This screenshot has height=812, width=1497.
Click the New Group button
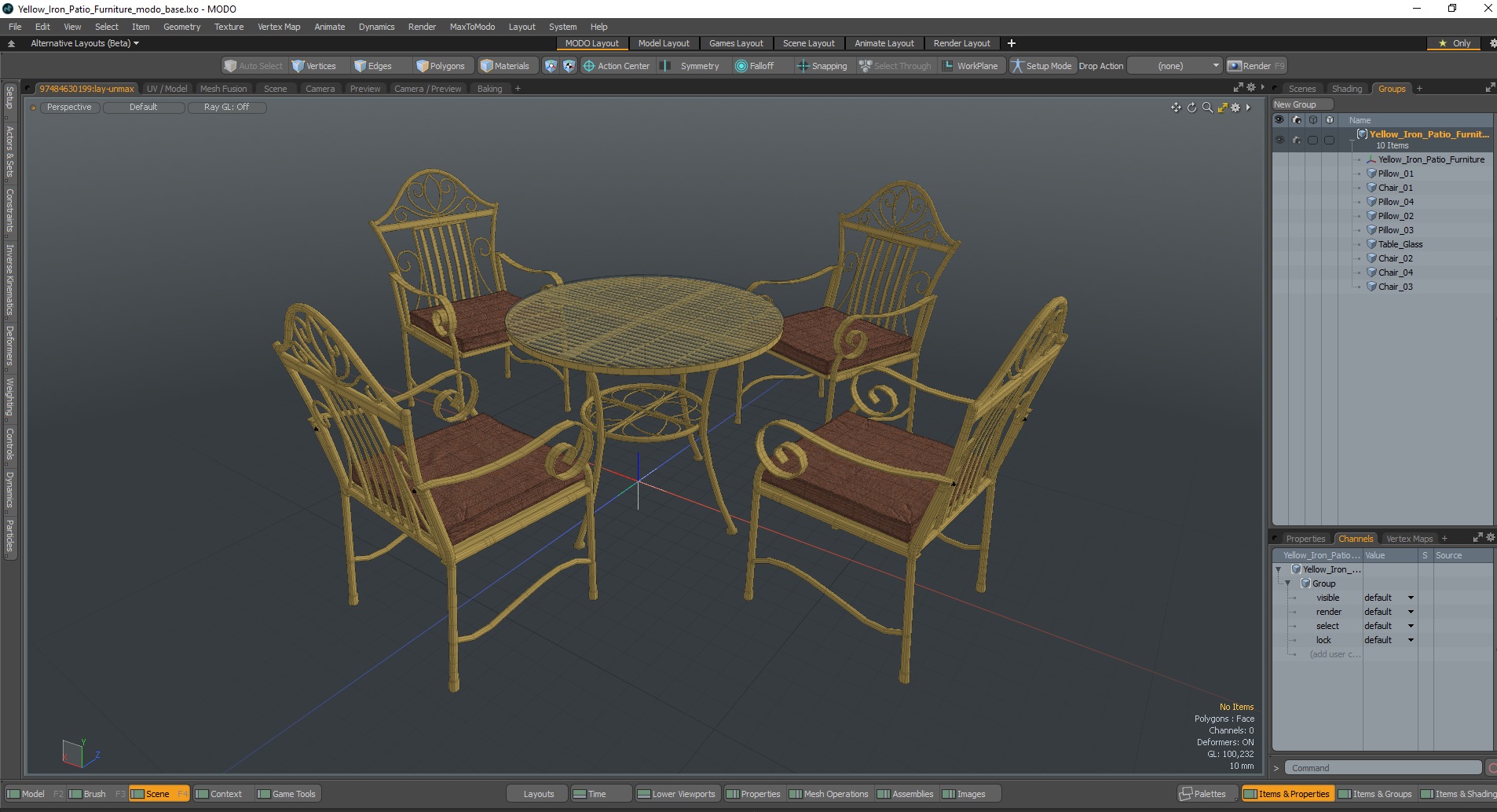[1302, 104]
